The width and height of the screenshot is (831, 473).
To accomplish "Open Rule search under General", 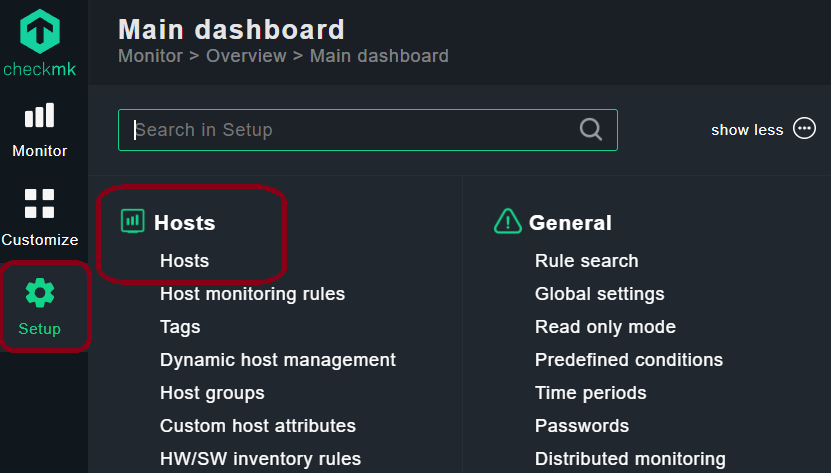I will tap(587, 261).
